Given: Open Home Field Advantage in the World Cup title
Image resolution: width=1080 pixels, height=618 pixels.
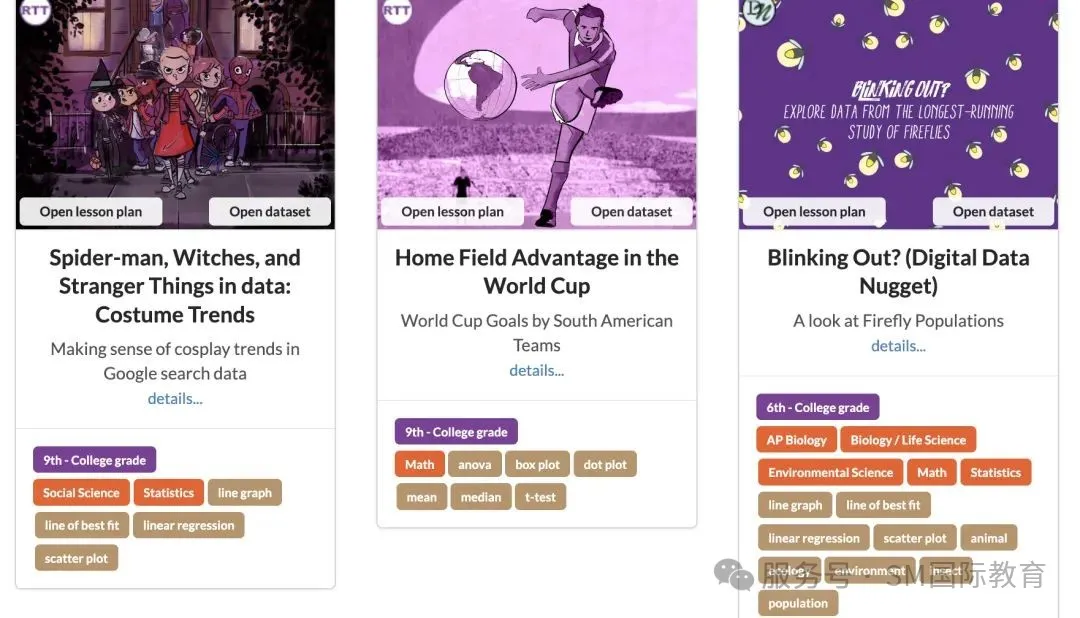Looking at the screenshot, I should click(536, 271).
